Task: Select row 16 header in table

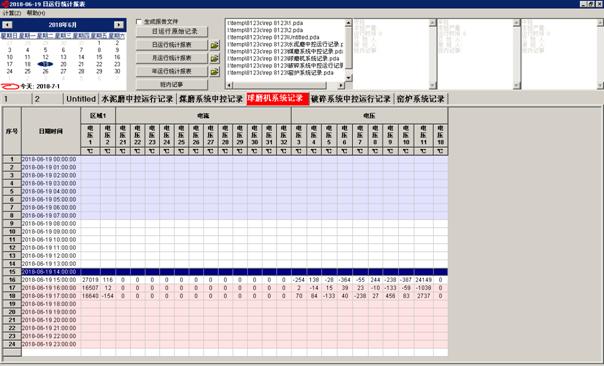Action: pyautogui.click(x=12, y=280)
